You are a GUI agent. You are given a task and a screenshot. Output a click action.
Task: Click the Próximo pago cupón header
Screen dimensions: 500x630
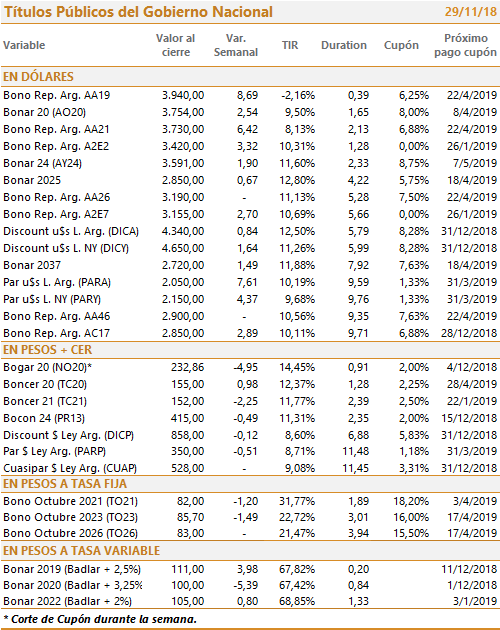tap(465, 45)
